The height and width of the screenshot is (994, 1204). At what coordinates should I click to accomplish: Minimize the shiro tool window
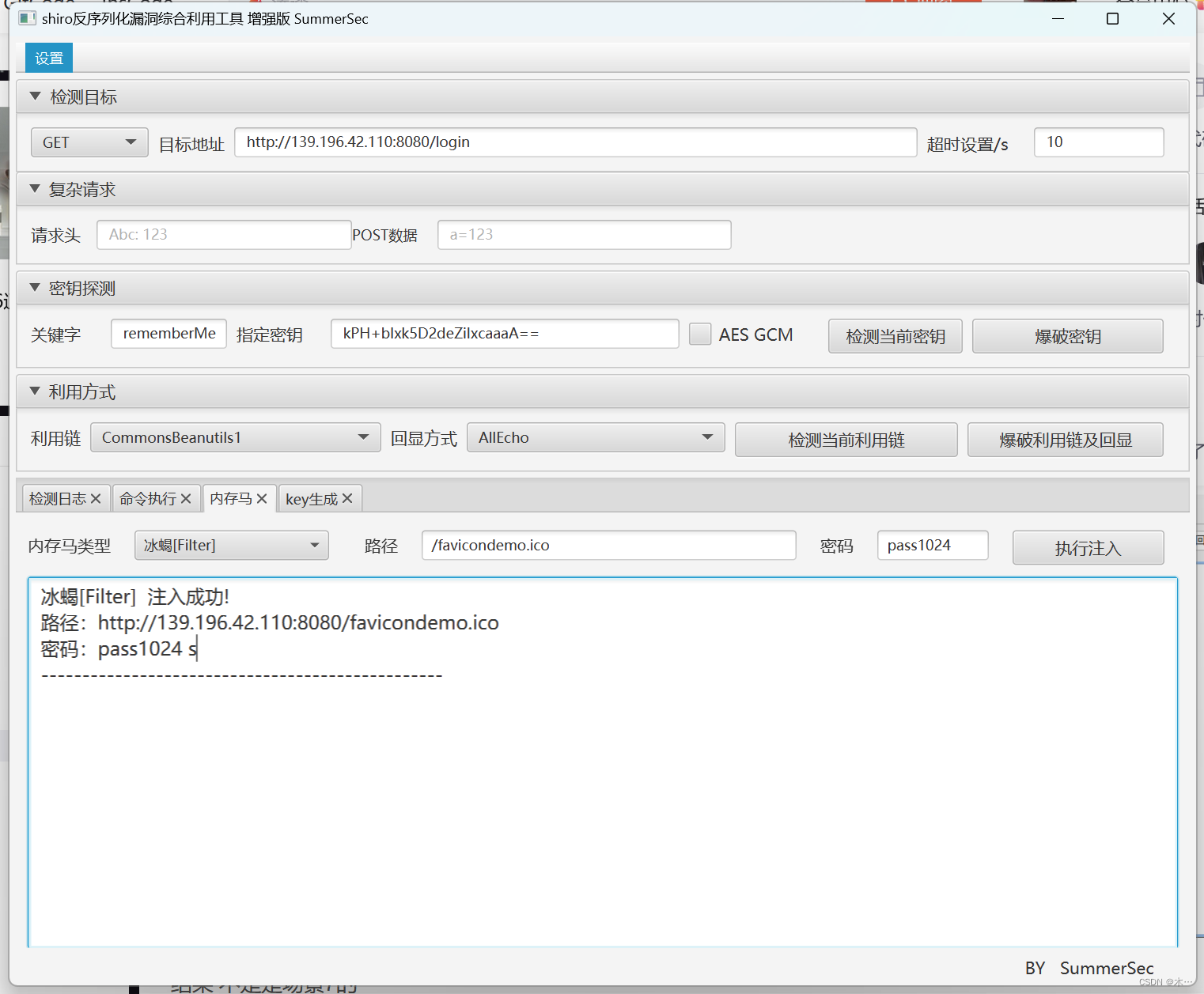(x=1058, y=18)
